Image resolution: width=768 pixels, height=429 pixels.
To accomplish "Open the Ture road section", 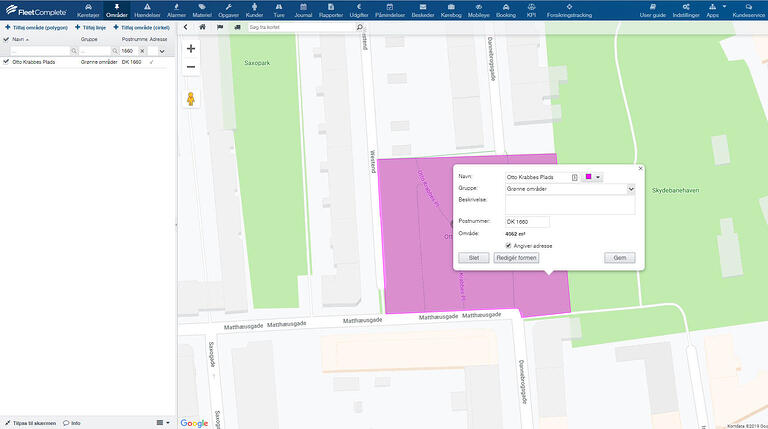I will (x=279, y=10).
